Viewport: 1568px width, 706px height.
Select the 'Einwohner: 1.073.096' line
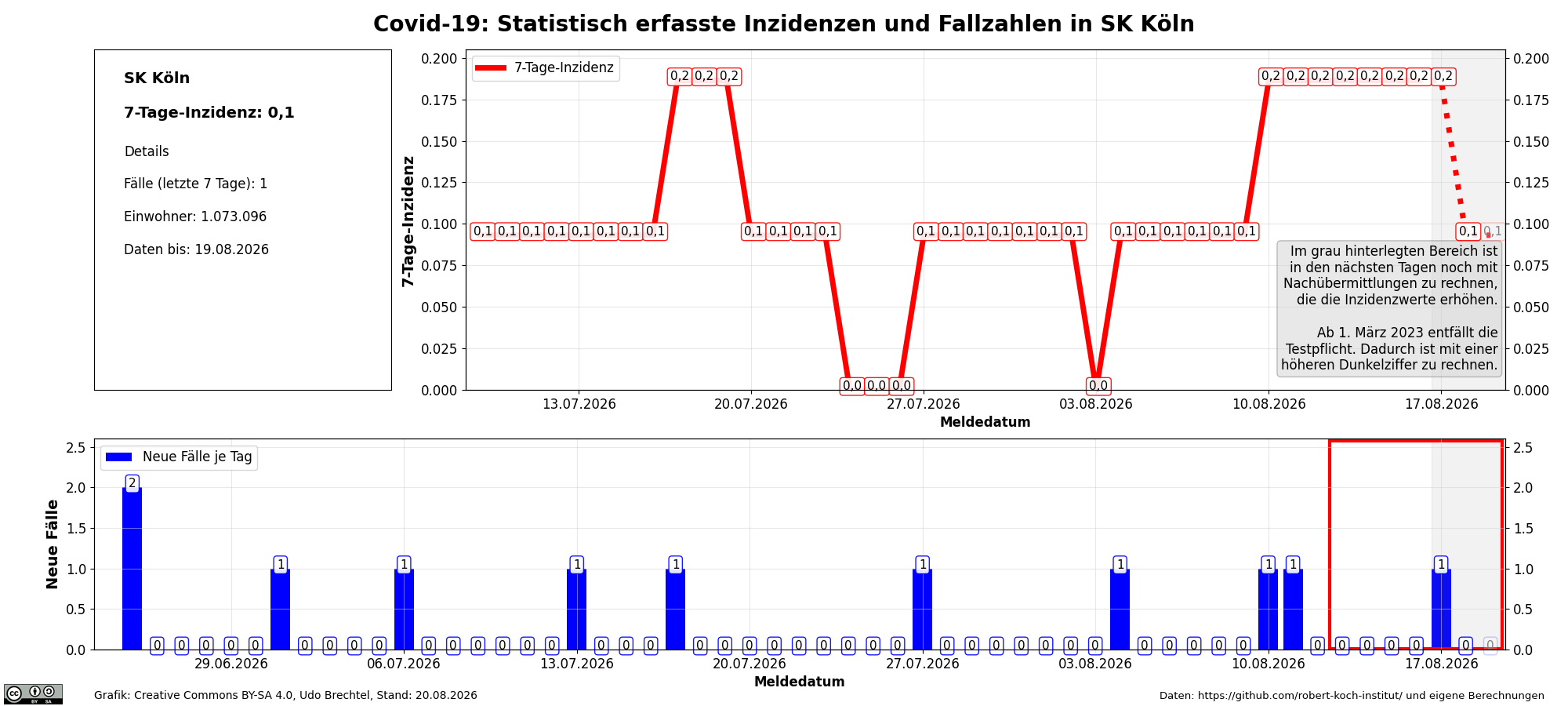click(195, 217)
